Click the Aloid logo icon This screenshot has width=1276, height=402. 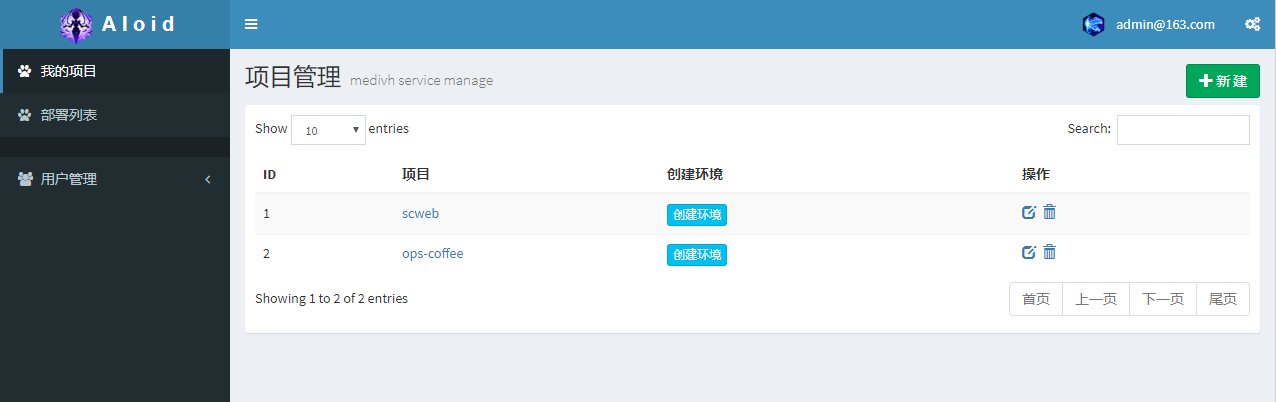point(76,25)
